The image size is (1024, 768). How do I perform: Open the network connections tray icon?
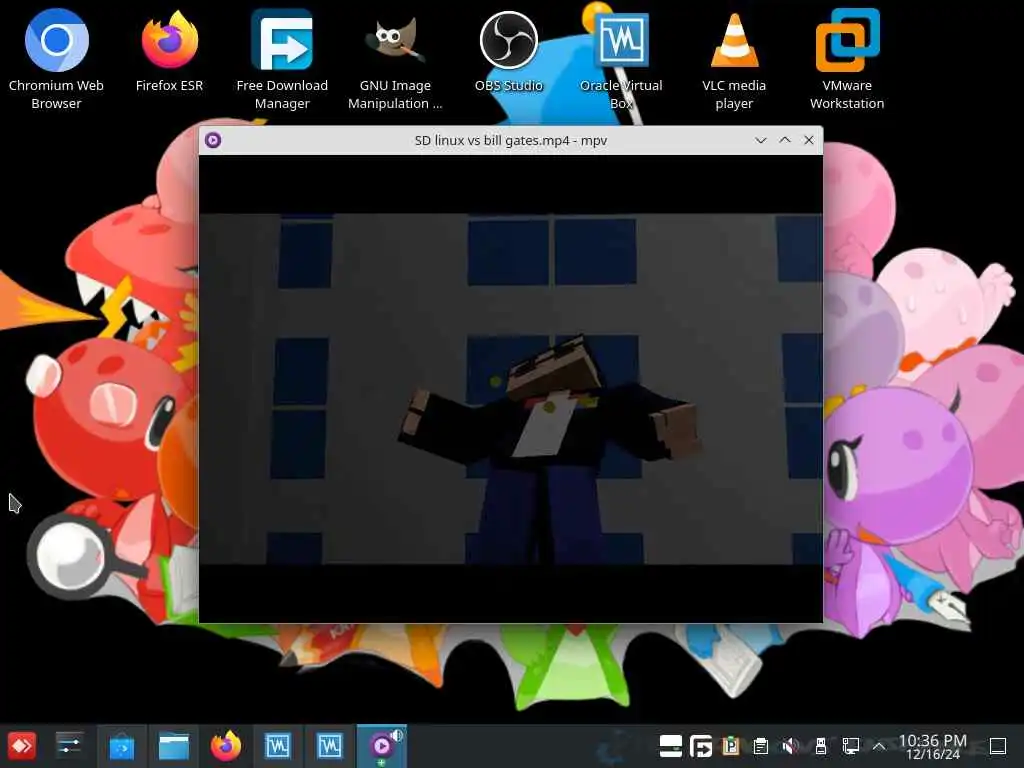[x=850, y=745]
